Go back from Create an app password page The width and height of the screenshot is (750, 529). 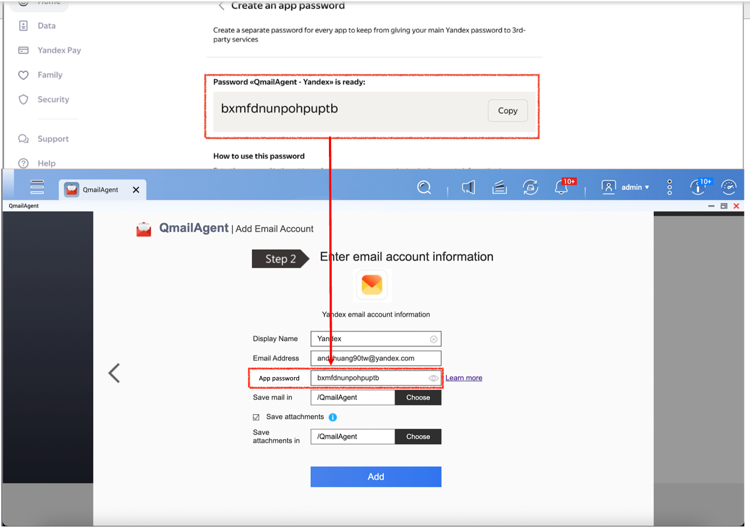tap(221, 6)
